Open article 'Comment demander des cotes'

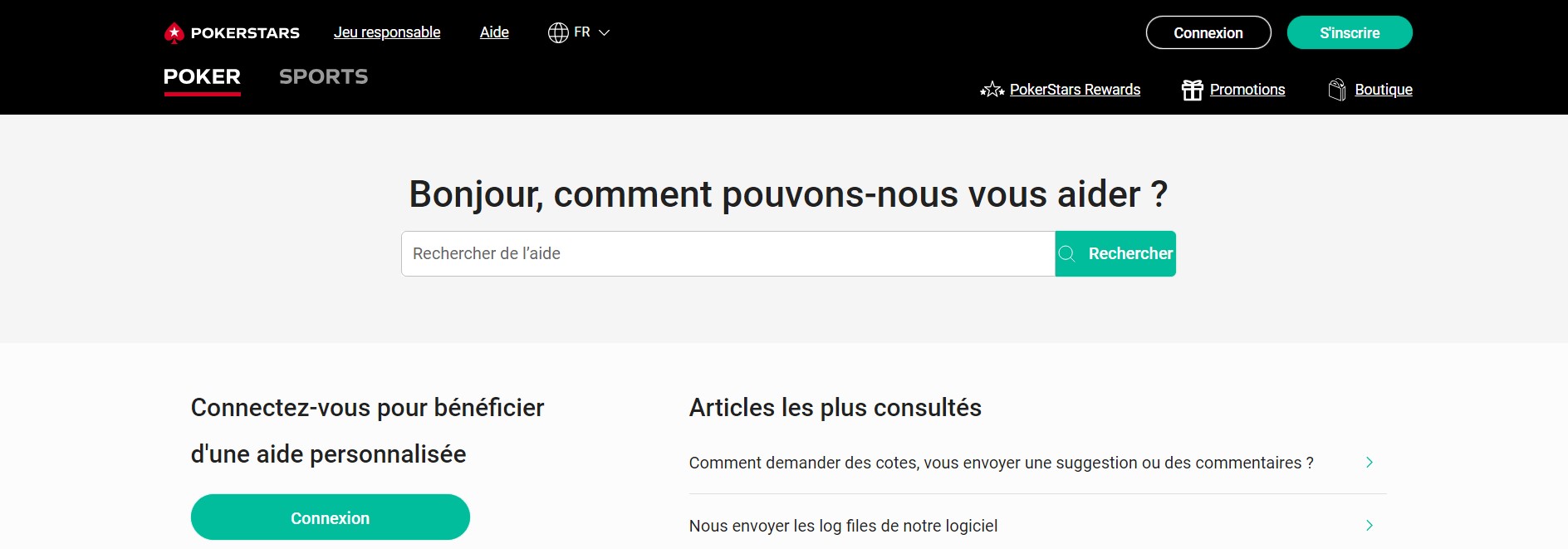(1001, 463)
